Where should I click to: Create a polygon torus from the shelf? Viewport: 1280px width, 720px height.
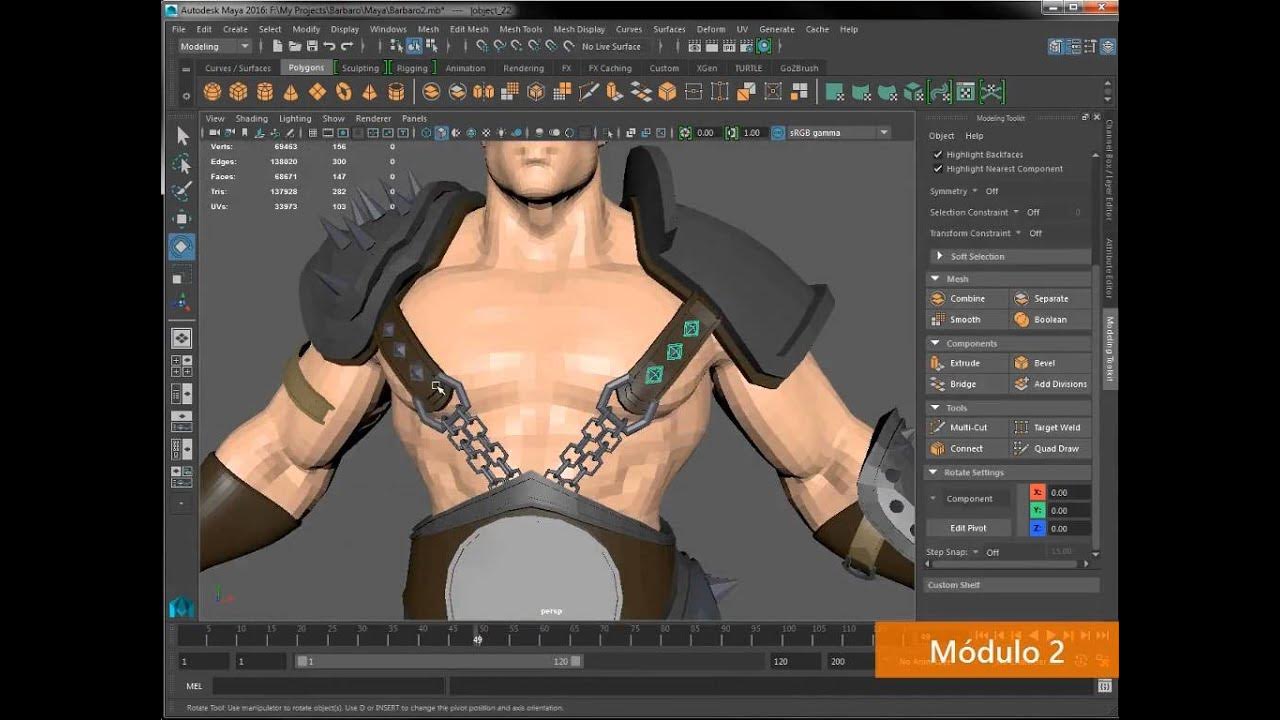[x=344, y=92]
